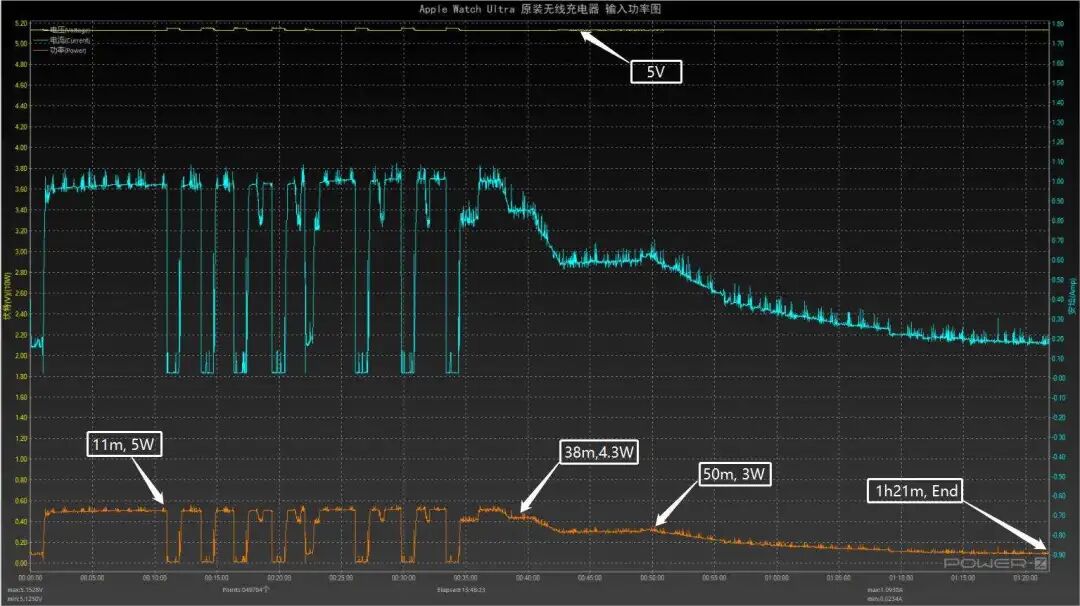Screen dimensions: 1080x606
Task: Click the 01:05:00 time axis label
Action: [838, 578]
